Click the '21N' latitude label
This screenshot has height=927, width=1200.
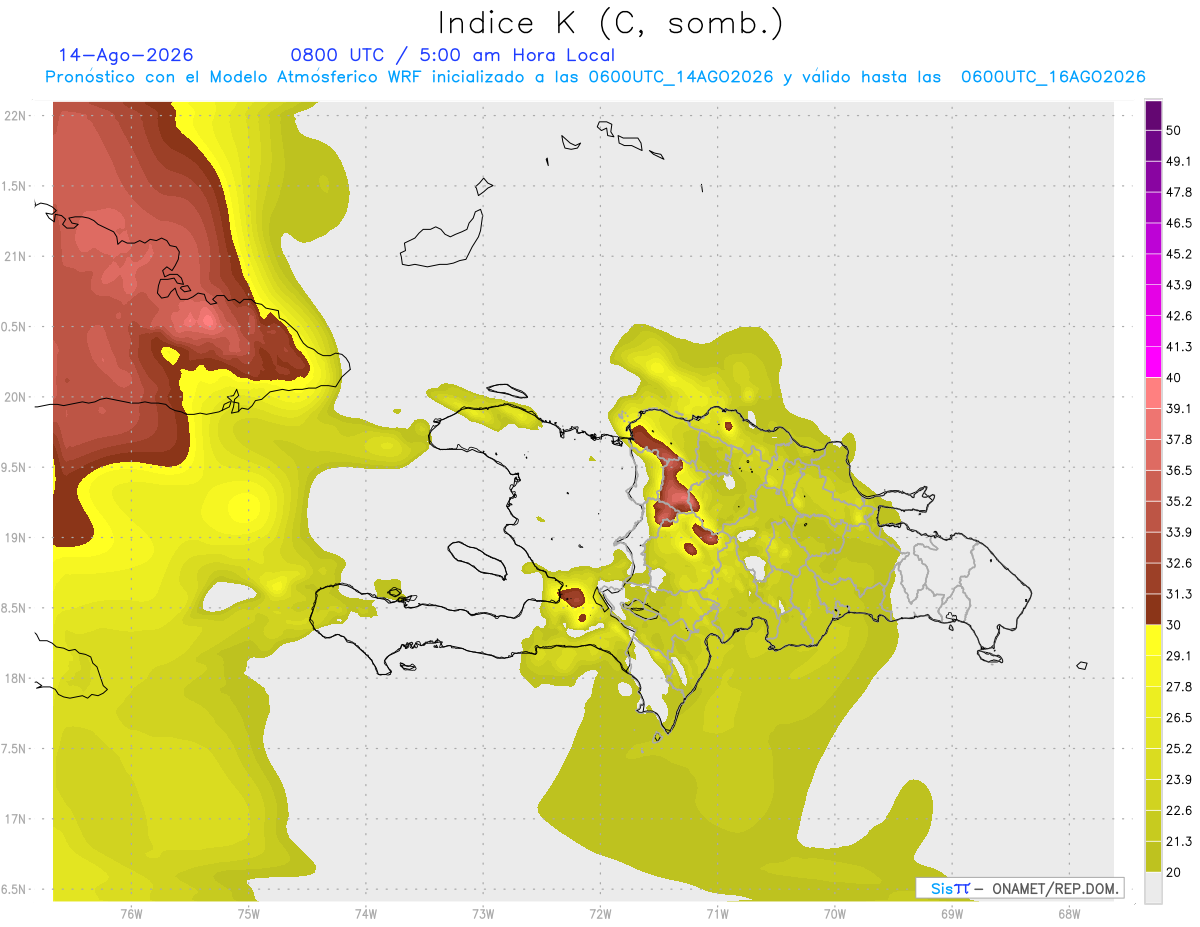click(17, 256)
